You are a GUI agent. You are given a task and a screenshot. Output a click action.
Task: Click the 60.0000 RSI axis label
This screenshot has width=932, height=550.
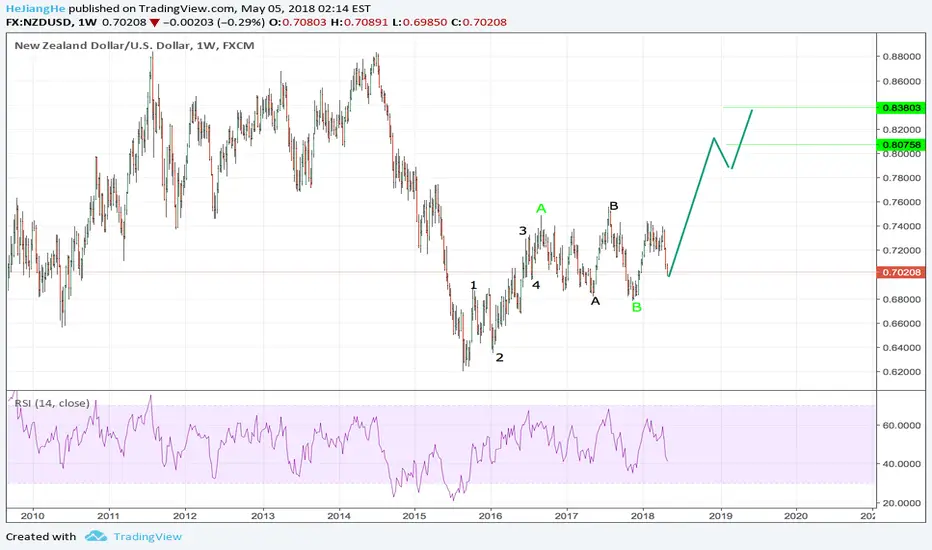coord(902,425)
